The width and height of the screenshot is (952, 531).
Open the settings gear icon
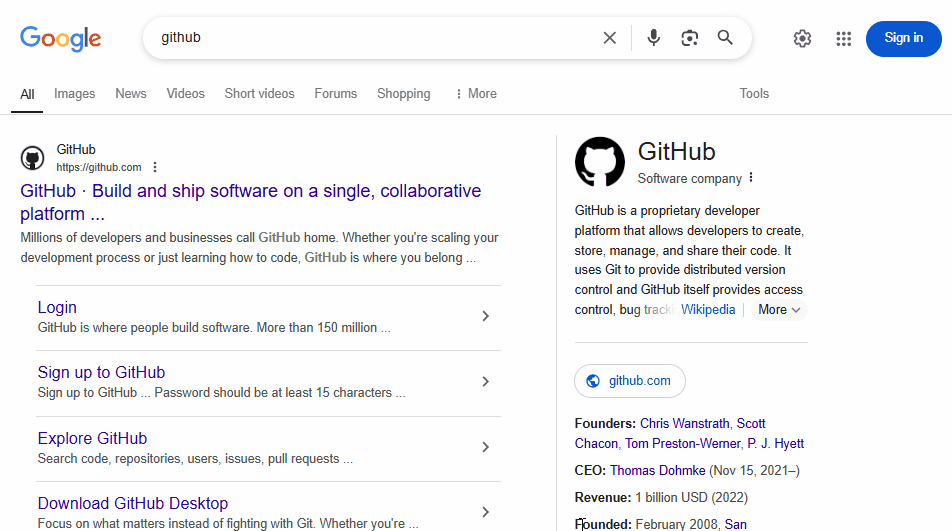pos(802,38)
